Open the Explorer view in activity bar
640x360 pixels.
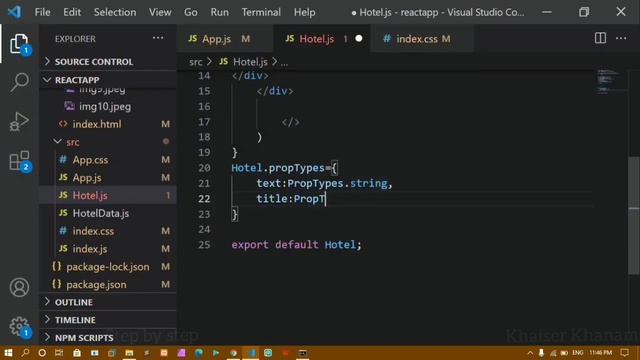[19, 44]
